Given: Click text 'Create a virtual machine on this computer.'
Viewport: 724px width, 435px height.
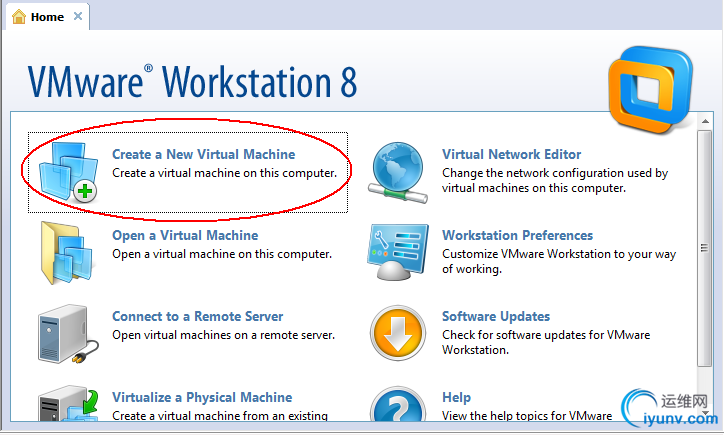Looking at the screenshot, I should click(224, 173).
